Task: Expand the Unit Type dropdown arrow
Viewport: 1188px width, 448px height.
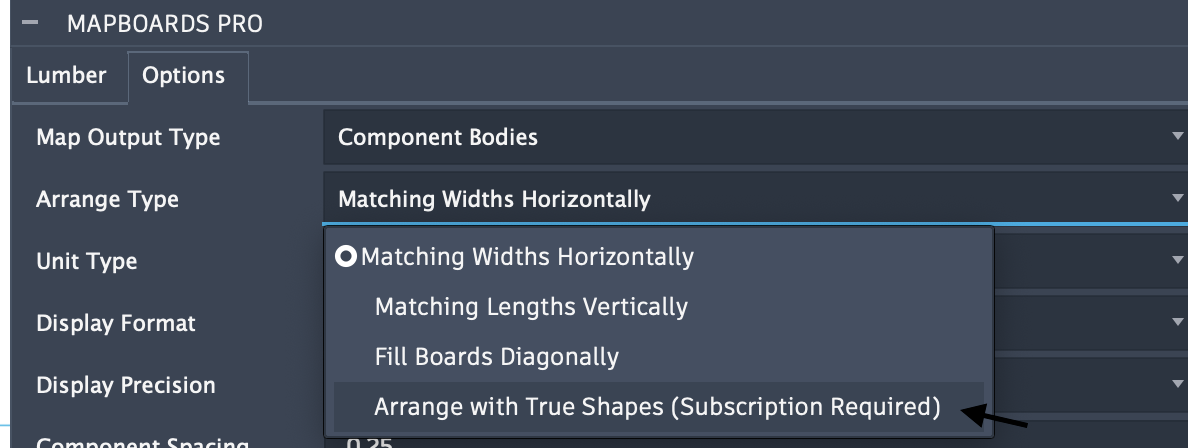Action: pos(1179,261)
